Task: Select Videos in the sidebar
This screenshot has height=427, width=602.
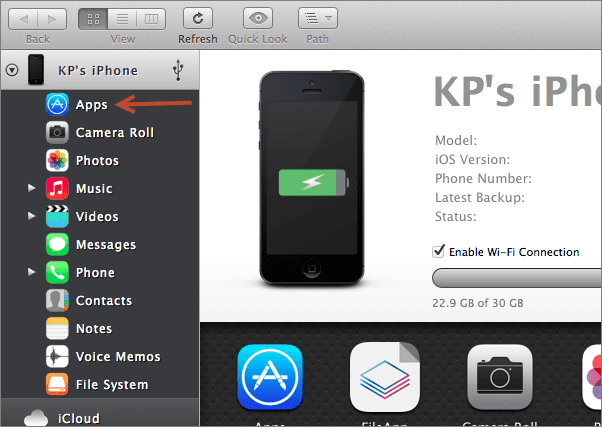Action: 97,217
